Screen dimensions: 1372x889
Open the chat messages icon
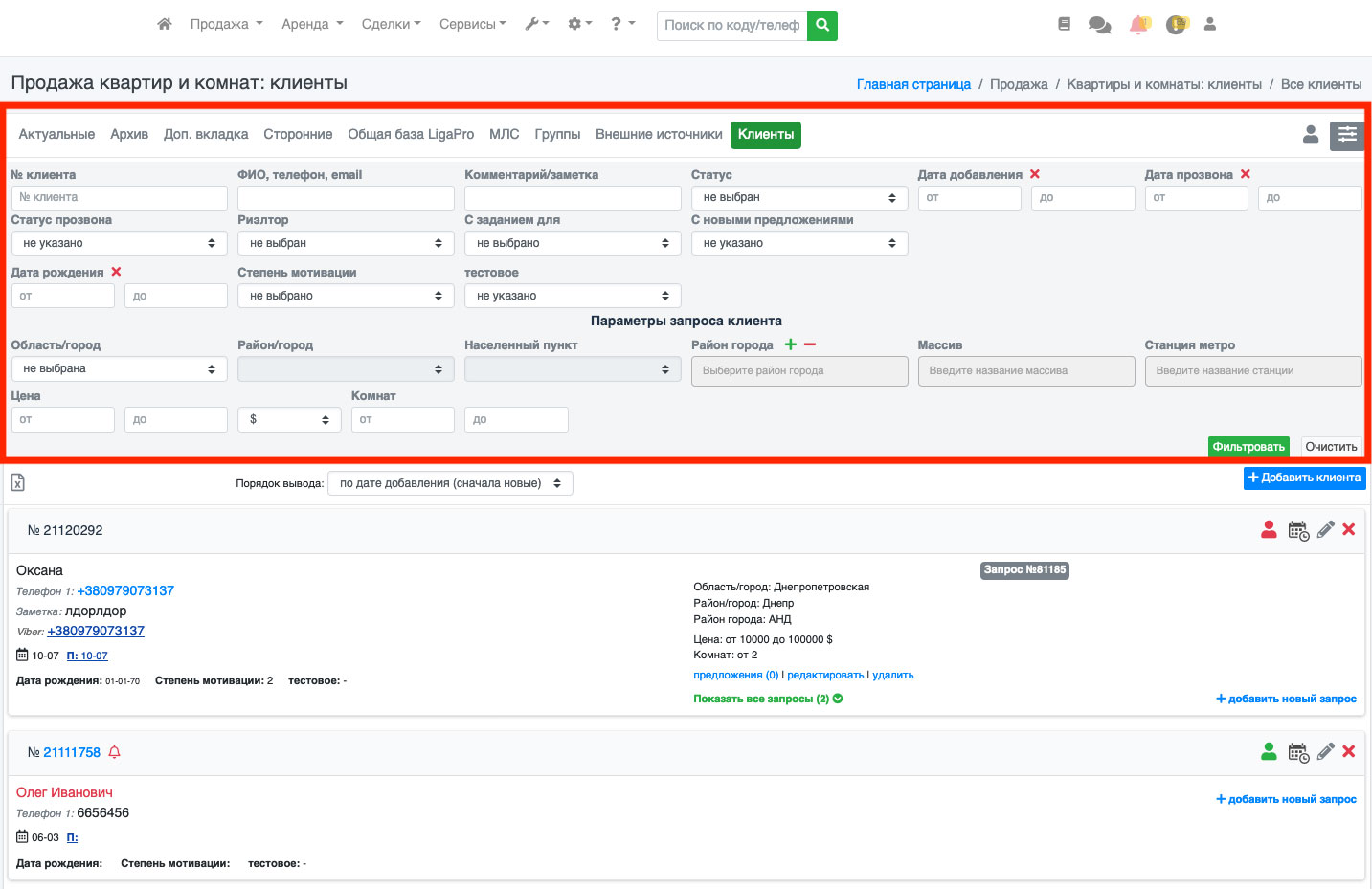(1099, 25)
